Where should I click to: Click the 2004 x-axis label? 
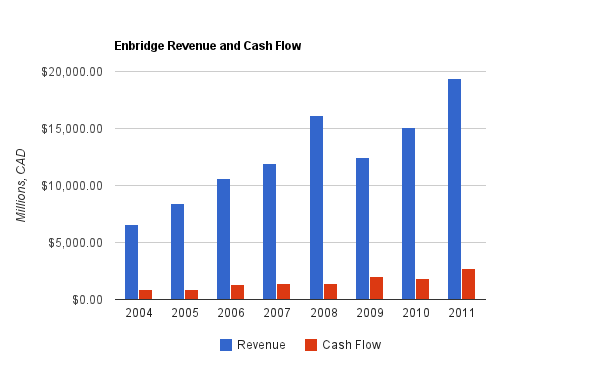(139, 313)
